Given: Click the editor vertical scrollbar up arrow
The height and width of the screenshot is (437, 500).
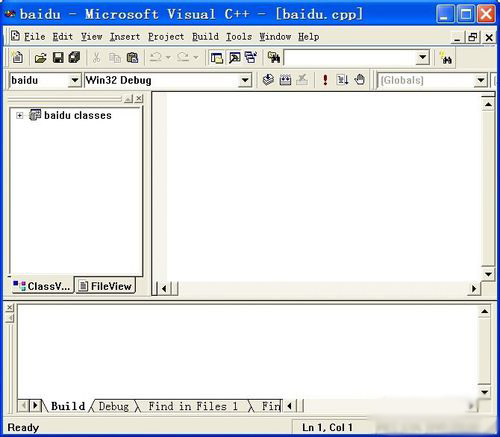Looking at the screenshot, I should click(x=488, y=104).
